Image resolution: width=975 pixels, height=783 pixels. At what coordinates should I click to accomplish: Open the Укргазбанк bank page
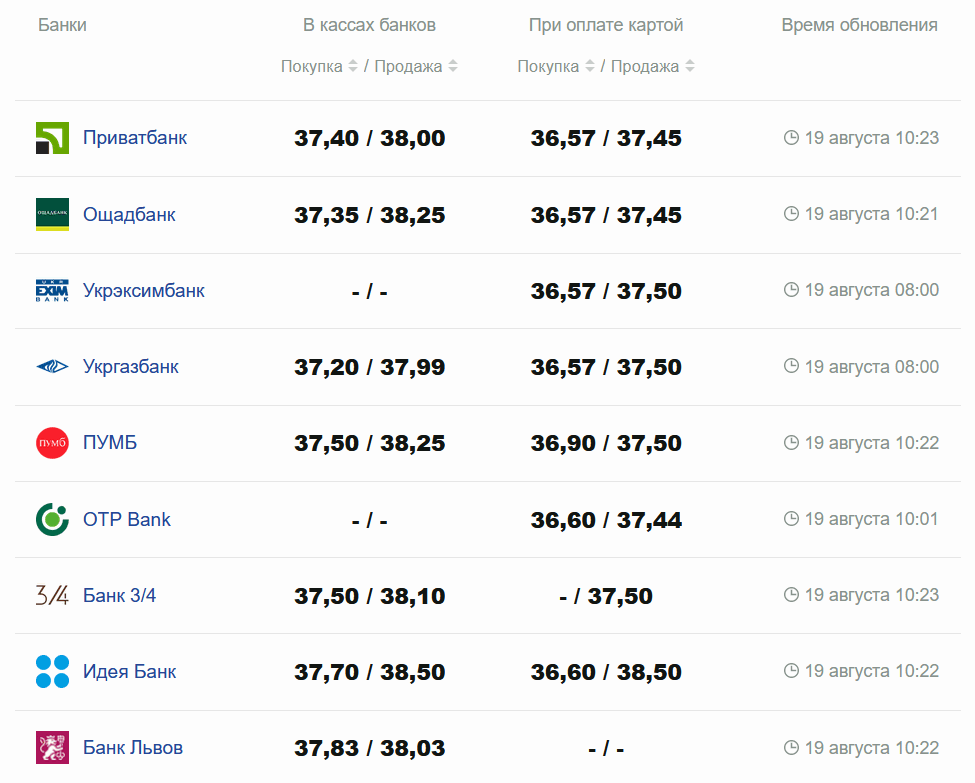coord(131,367)
